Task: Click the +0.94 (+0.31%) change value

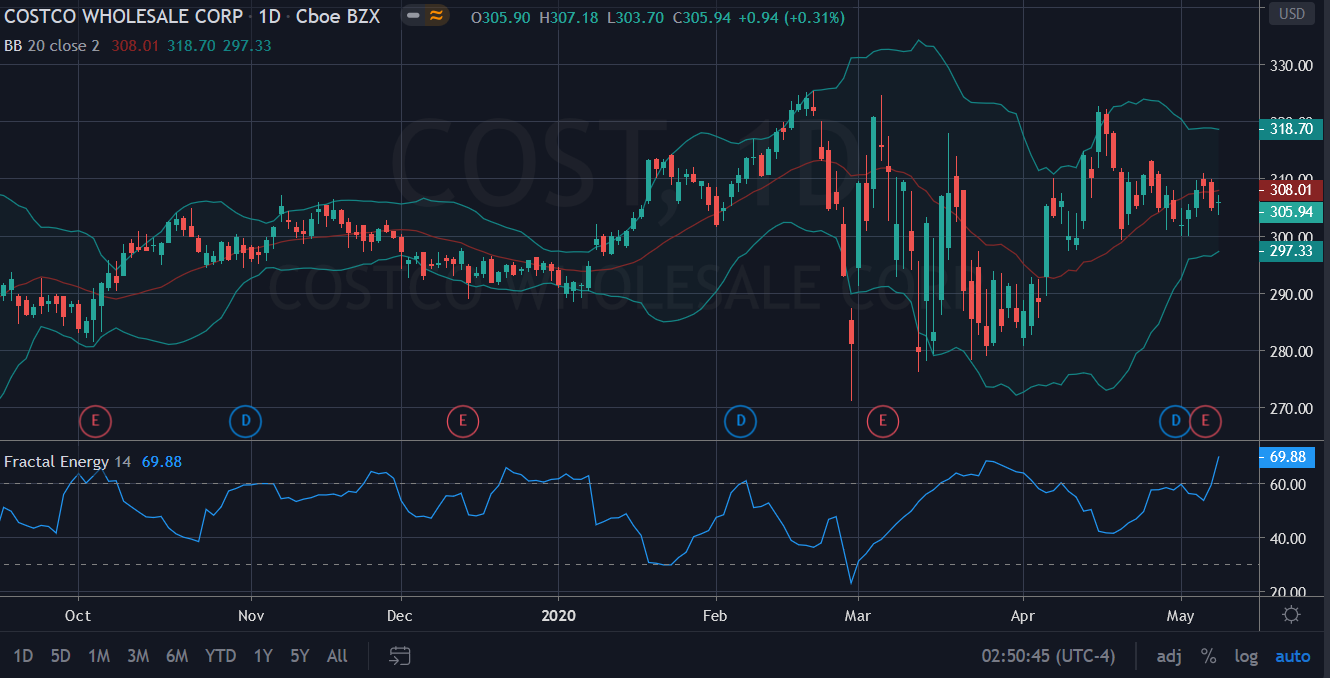Action: click(x=791, y=18)
